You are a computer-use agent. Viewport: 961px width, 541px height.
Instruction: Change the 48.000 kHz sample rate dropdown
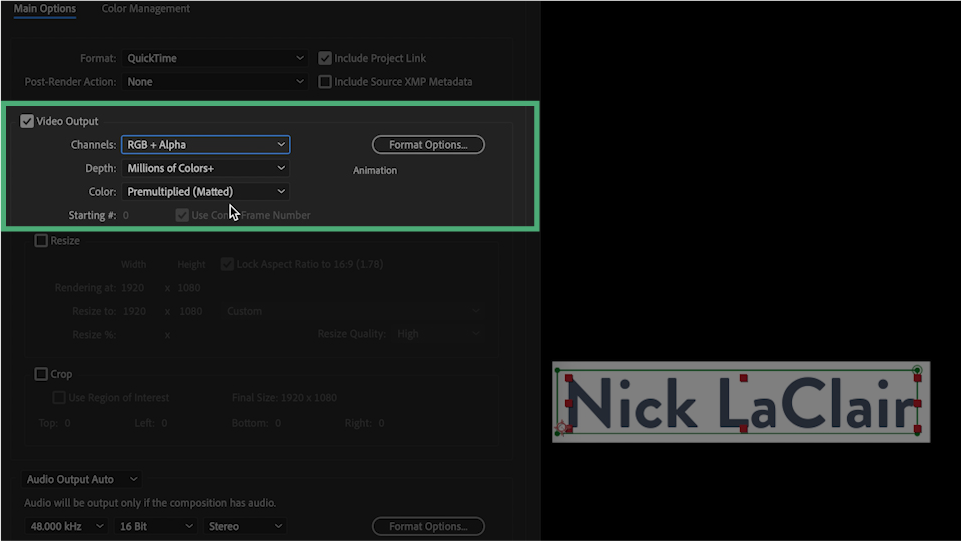(66, 526)
